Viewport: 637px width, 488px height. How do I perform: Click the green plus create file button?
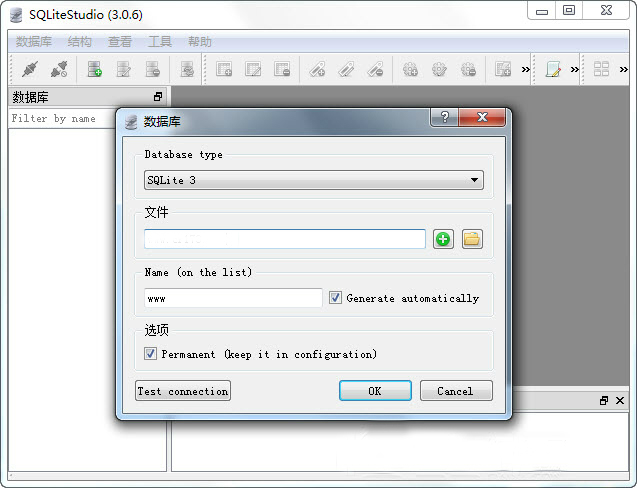[x=443, y=239]
